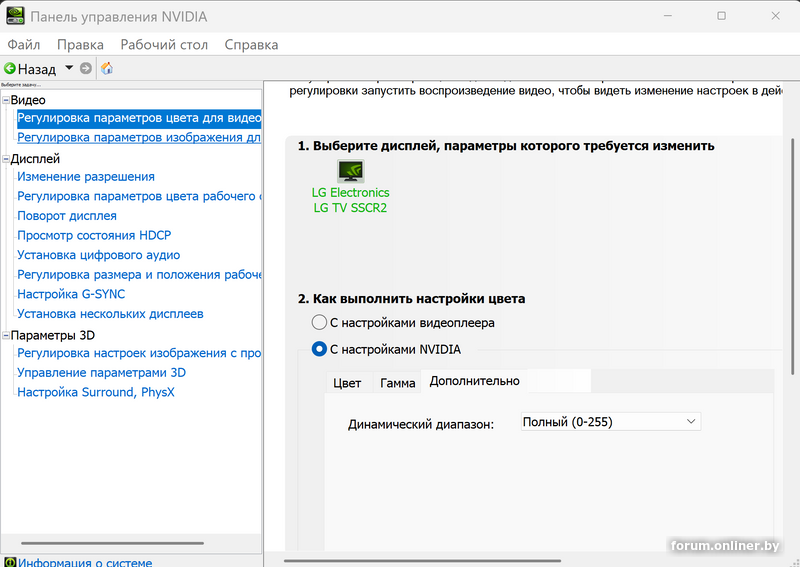Close the NVIDIA control panel window
Screen dimensions: 800x567
[776, 16]
